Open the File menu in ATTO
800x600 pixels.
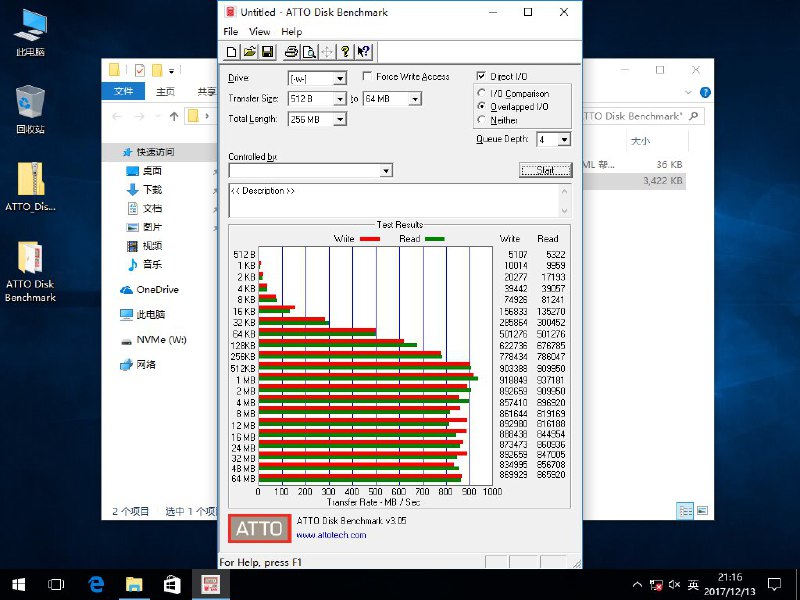tap(231, 32)
